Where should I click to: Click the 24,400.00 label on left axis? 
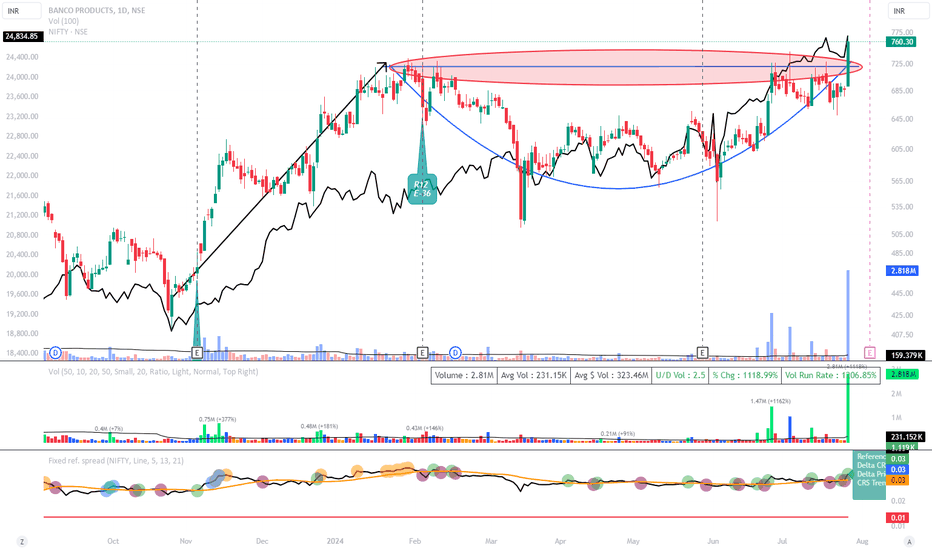(22, 57)
